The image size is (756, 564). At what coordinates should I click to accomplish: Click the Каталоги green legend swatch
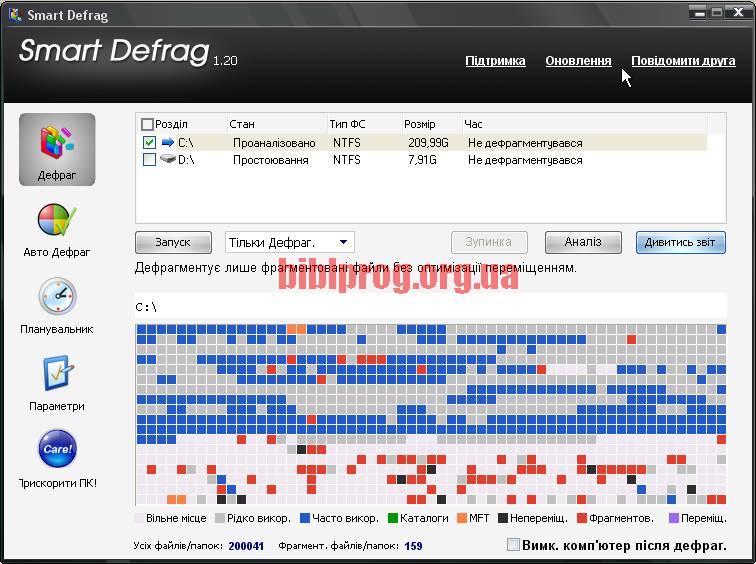(393, 518)
